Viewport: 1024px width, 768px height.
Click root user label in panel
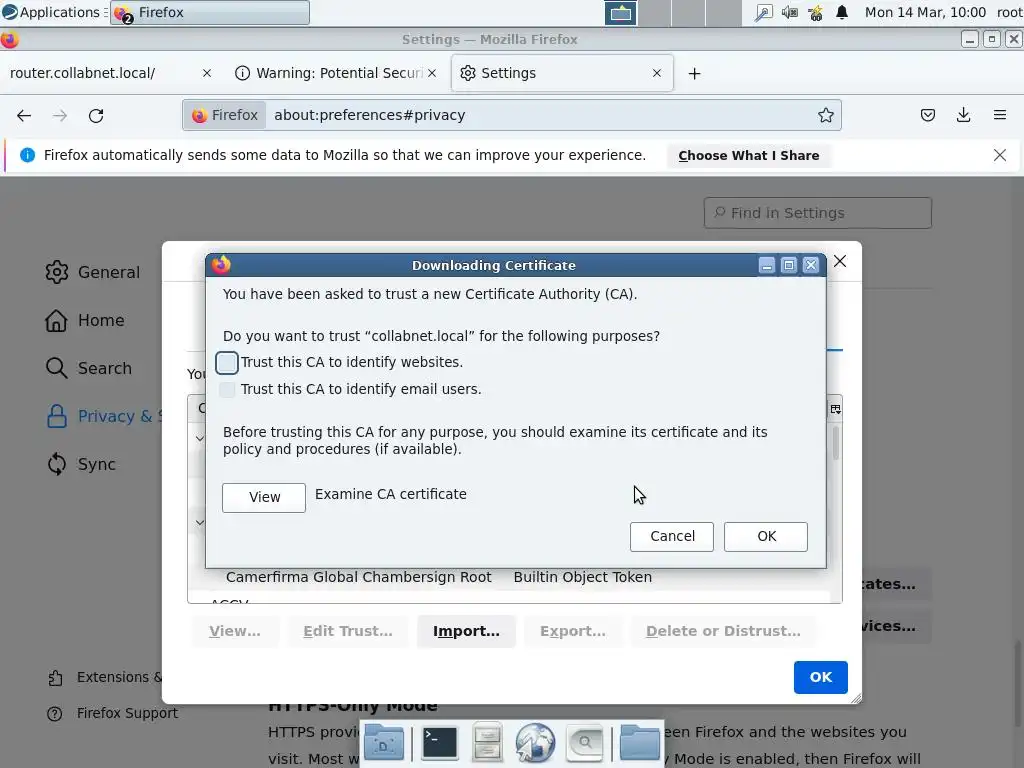1009,12
